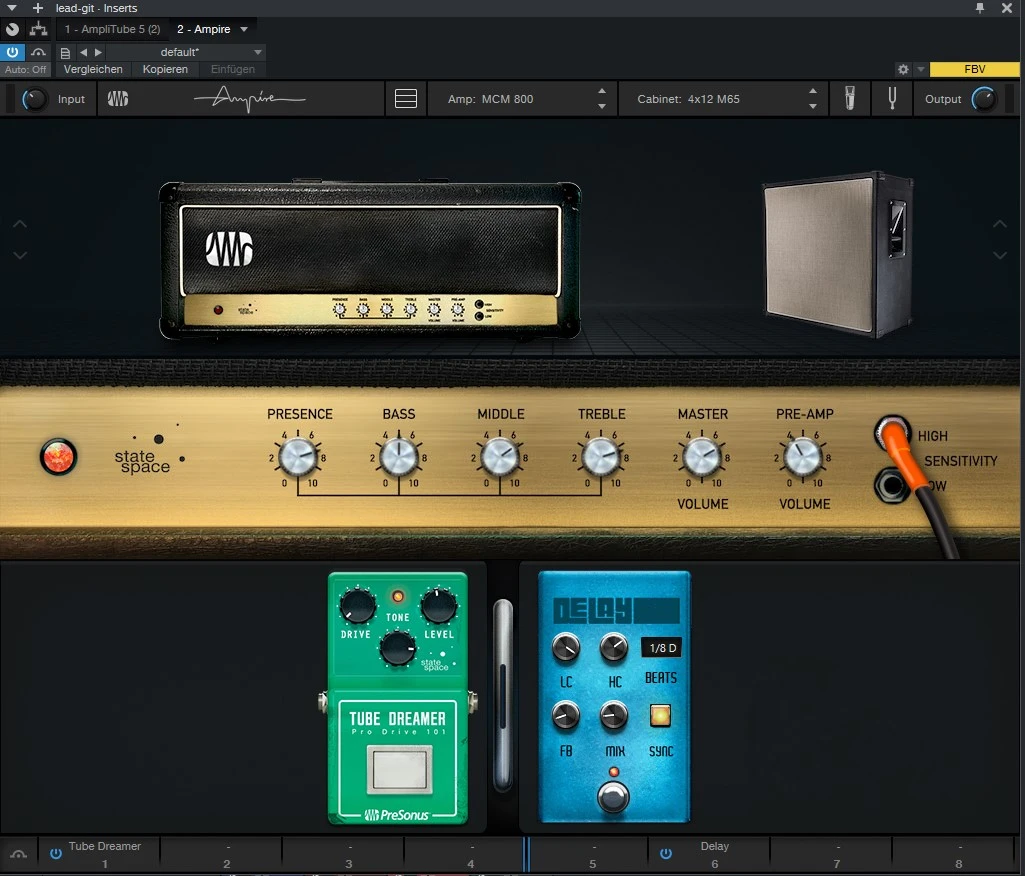1025x876 pixels.
Task: Disable Tube Dreamer in pedal slot 1
Action: point(56,853)
